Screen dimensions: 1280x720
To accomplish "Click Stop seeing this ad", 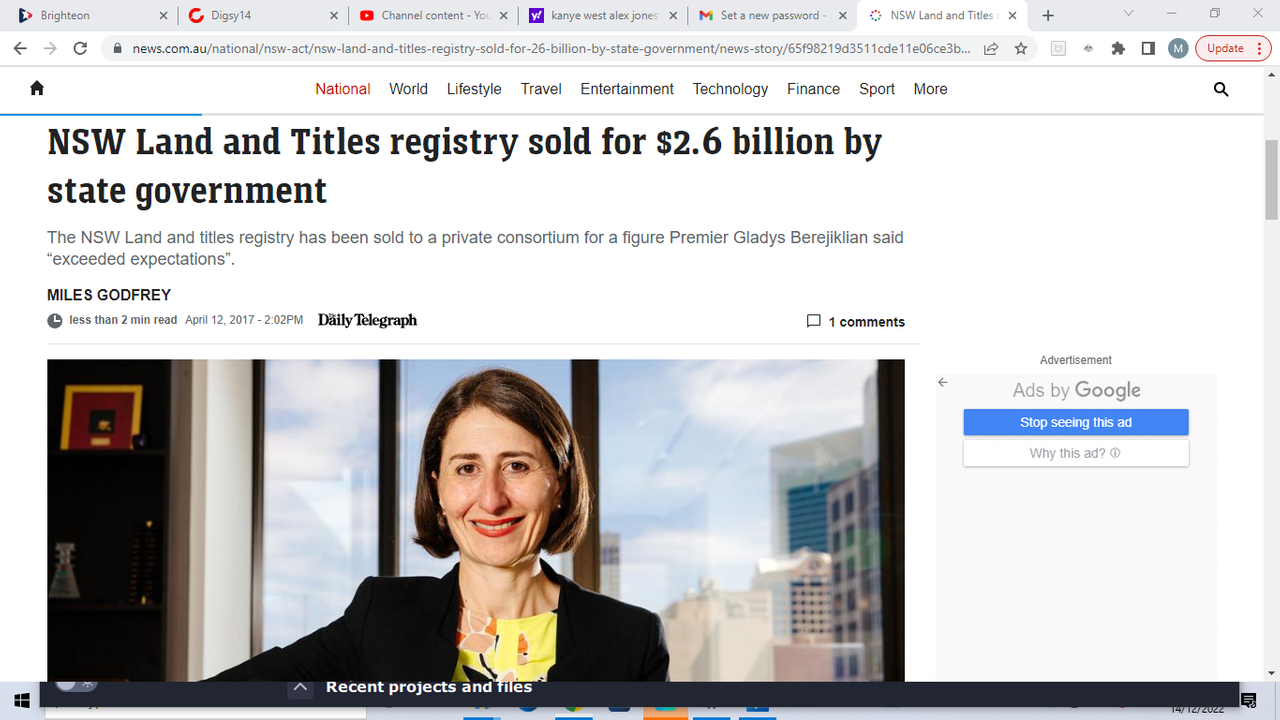I will pos(1076,422).
